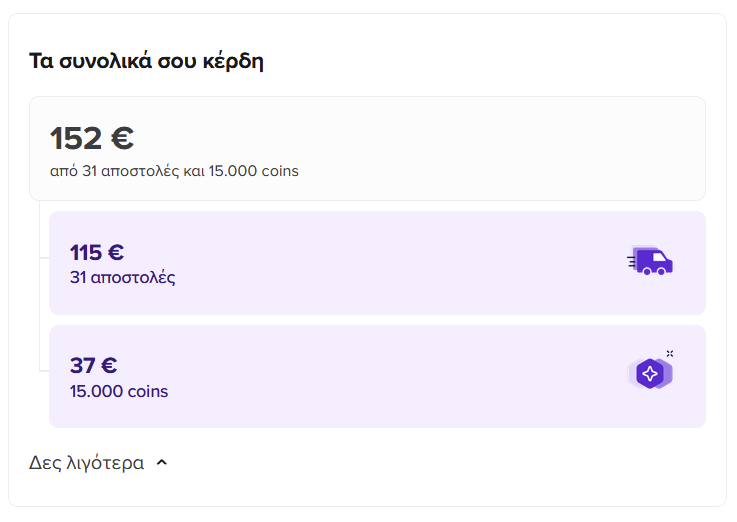
Task: Select the 152 € total earnings card
Action: [368, 148]
